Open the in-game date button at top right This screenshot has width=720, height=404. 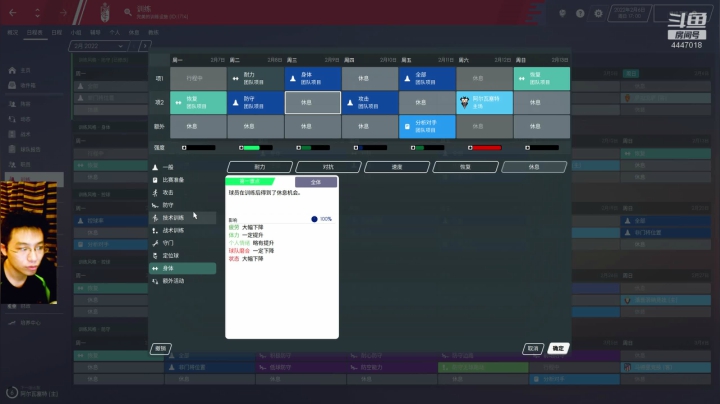pos(629,13)
